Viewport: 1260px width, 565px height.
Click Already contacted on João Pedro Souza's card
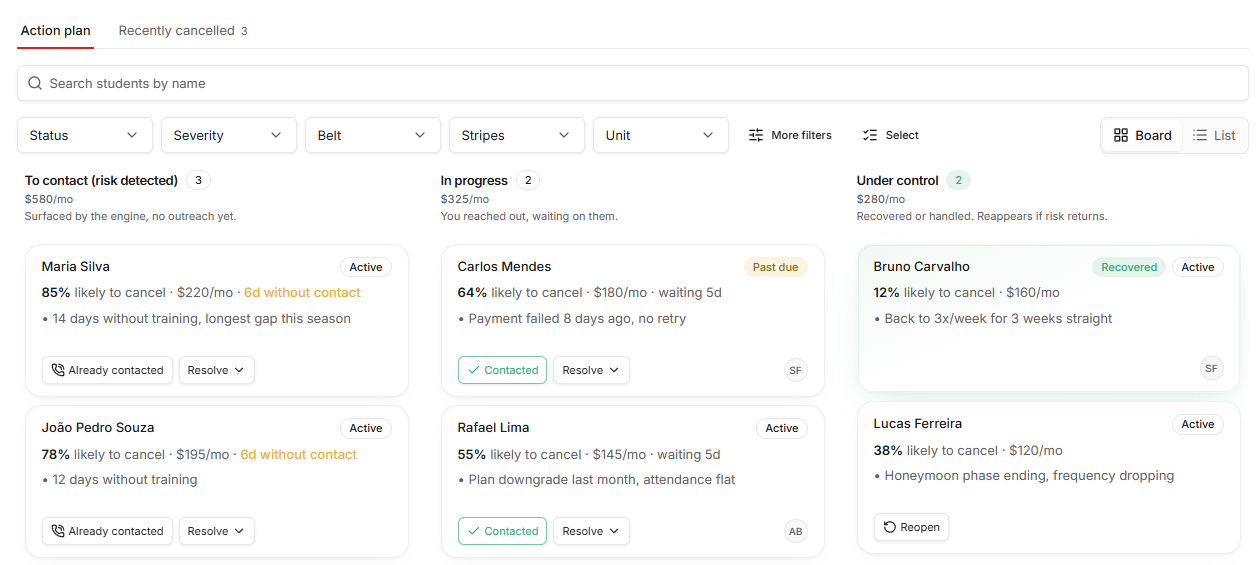pyautogui.click(x=107, y=531)
